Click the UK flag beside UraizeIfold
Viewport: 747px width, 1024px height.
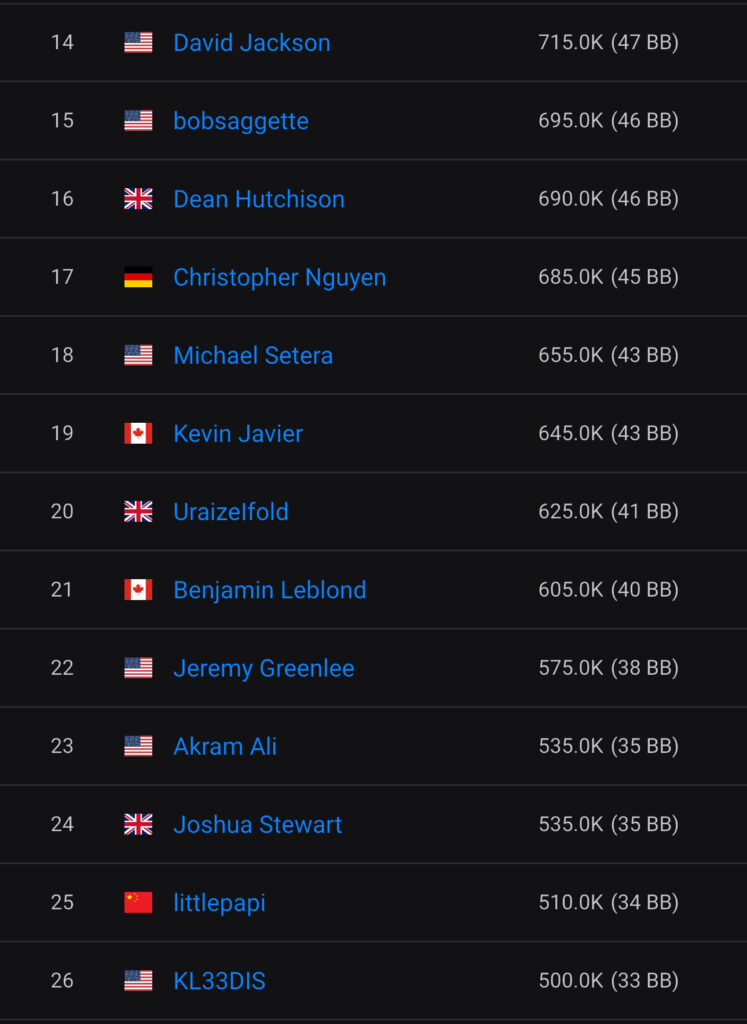pyautogui.click(x=138, y=511)
